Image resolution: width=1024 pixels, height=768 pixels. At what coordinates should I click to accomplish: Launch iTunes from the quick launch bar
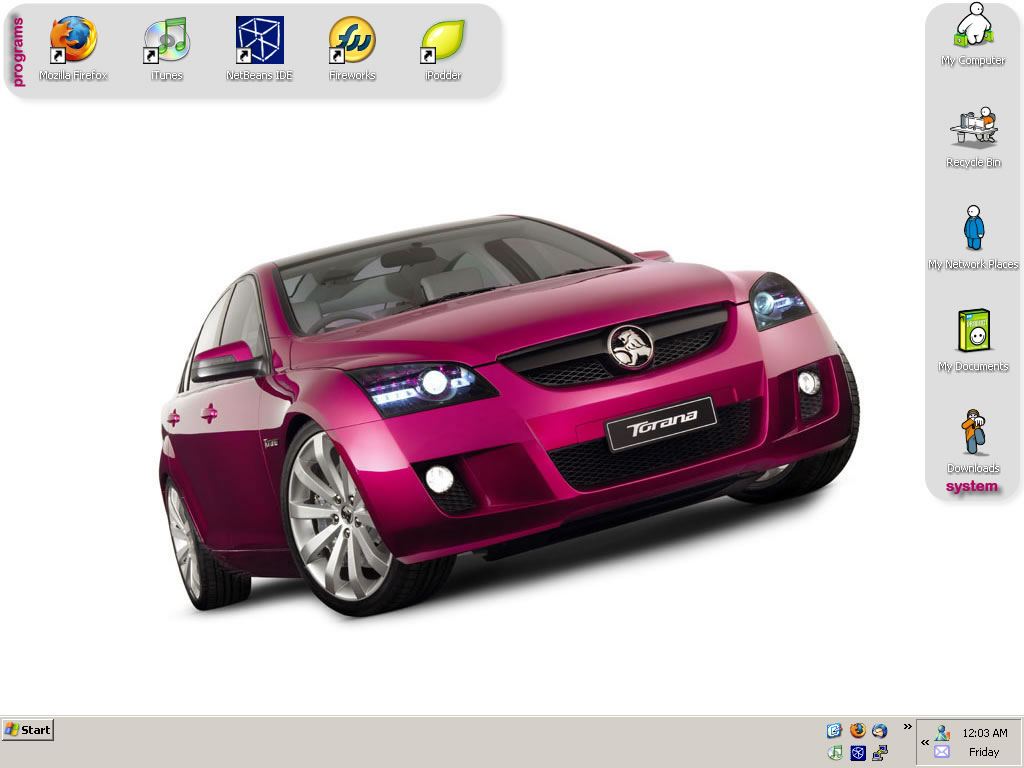(x=835, y=753)
